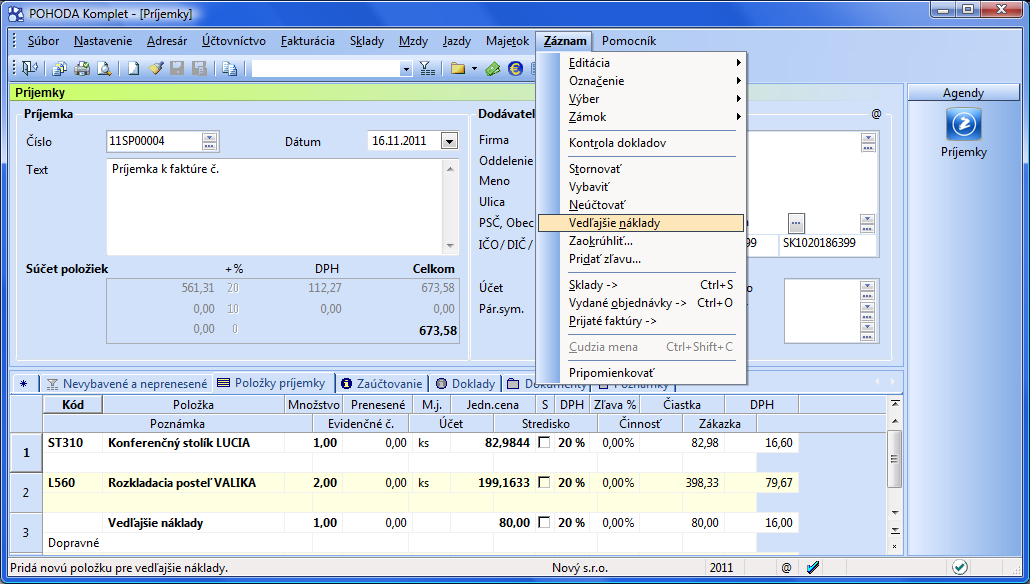Jump to the table bottom with the bottom arrow button
This screenshot has height=584, width=1030.
point(895,530)
